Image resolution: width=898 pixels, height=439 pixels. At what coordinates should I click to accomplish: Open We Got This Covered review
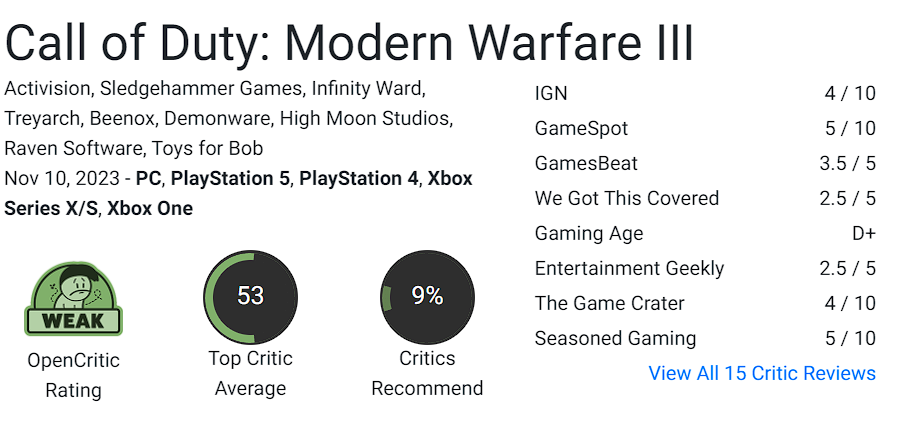[x=626, y=198]
